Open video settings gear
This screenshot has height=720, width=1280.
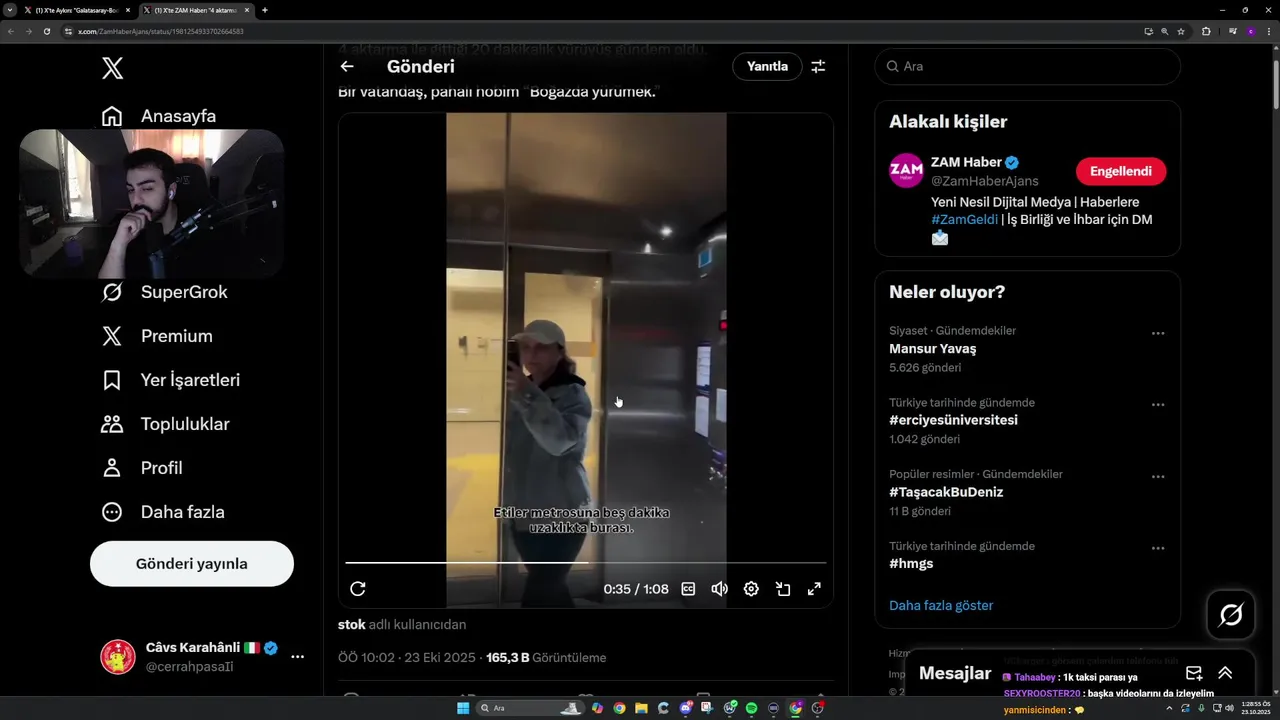coord(751,589)
